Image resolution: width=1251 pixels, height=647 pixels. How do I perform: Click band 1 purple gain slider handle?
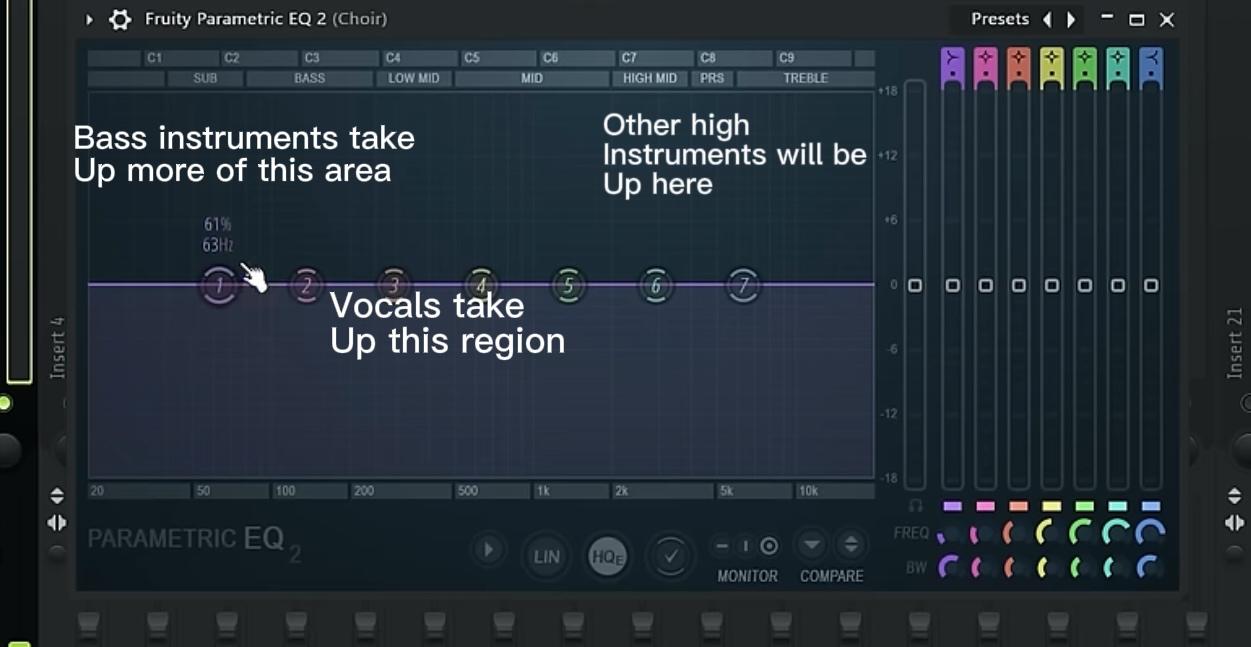pyautogui.click(x=953, y=286)
